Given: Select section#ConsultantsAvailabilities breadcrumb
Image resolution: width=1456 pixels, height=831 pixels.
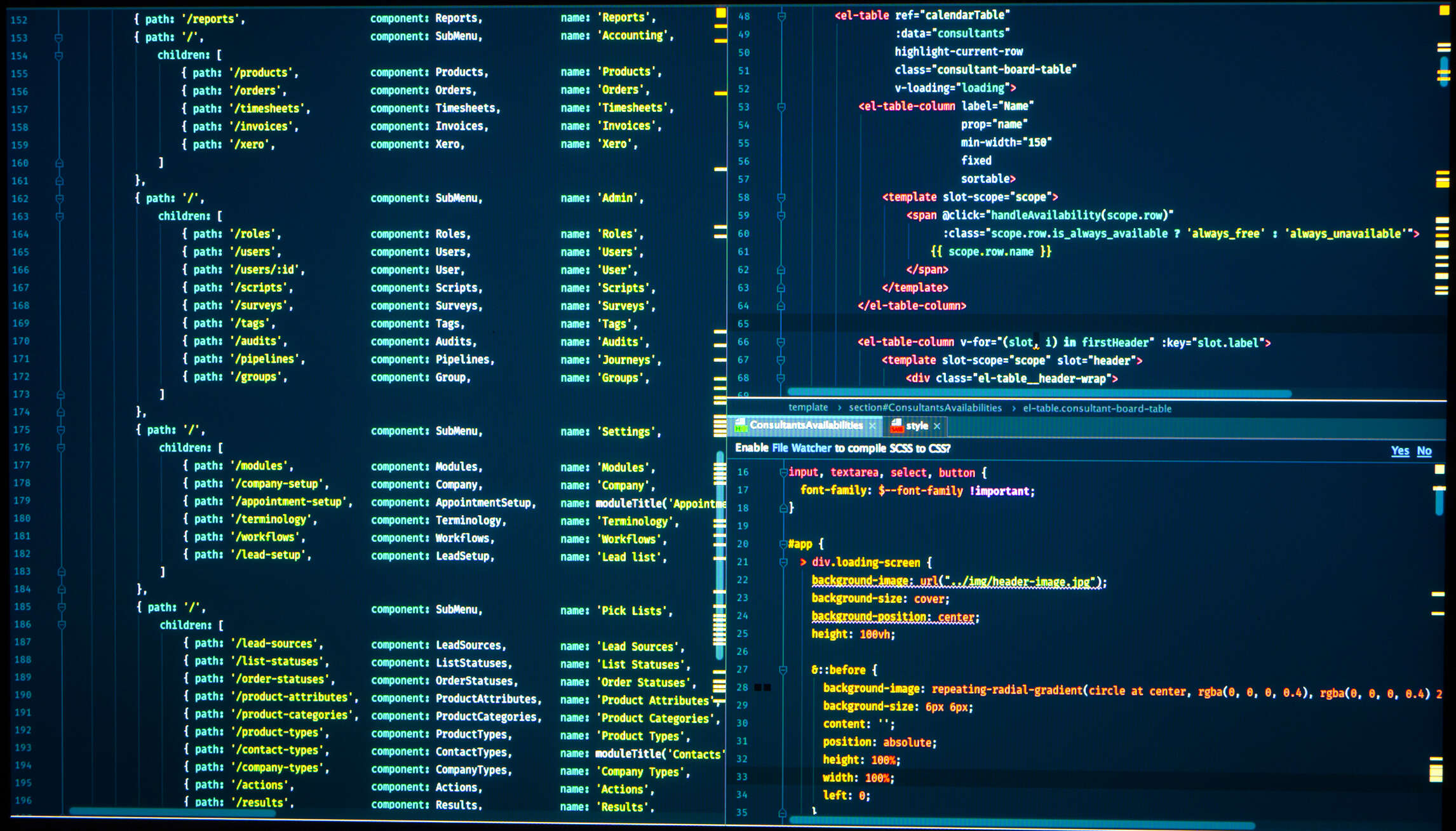Looking at the screenshot, I should pyautogui.click(x=925, y=408).
